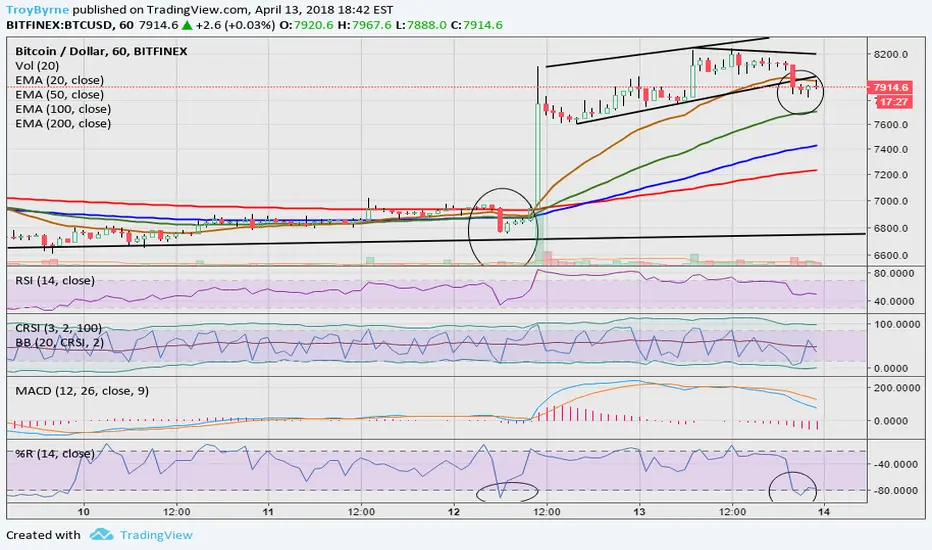Click the 6600.0 price axis label
Image resolution: width=932 pixels, height=550 pixels.
(890, 256)
